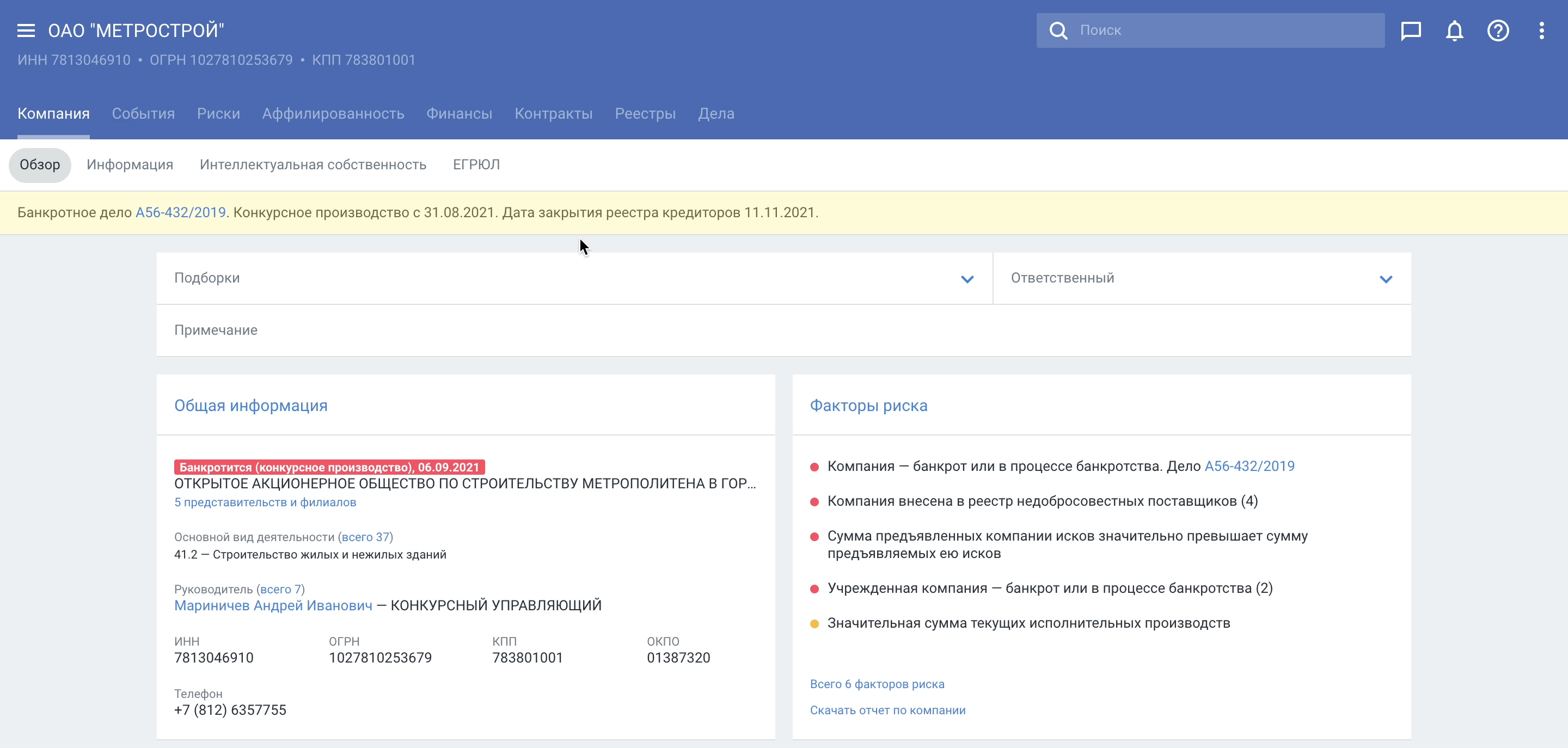
Task: Open the hamburger navigation menu
Action: coord(26,30)
